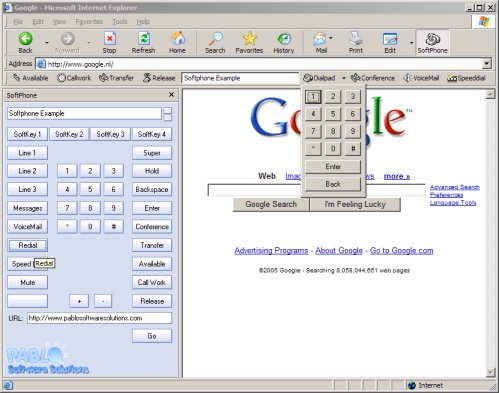Mute the call in SoftPhone panel
This screenshot has height=393, width=499.
(28, 282)
